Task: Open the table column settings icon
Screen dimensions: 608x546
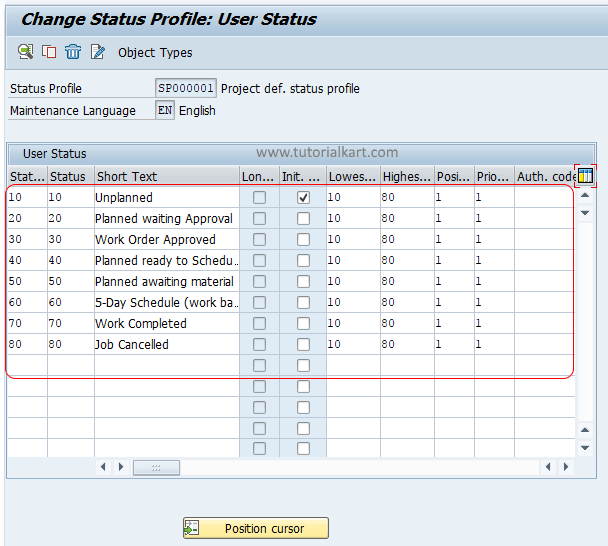Action: (x=585, y=176)
